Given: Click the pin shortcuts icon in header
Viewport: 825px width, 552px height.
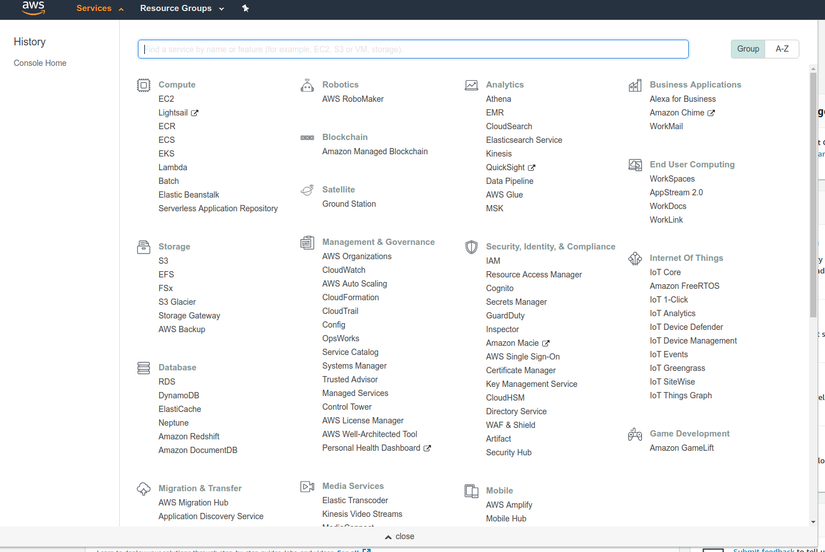Looking at the screenshot, I should [x=245, y=8].
